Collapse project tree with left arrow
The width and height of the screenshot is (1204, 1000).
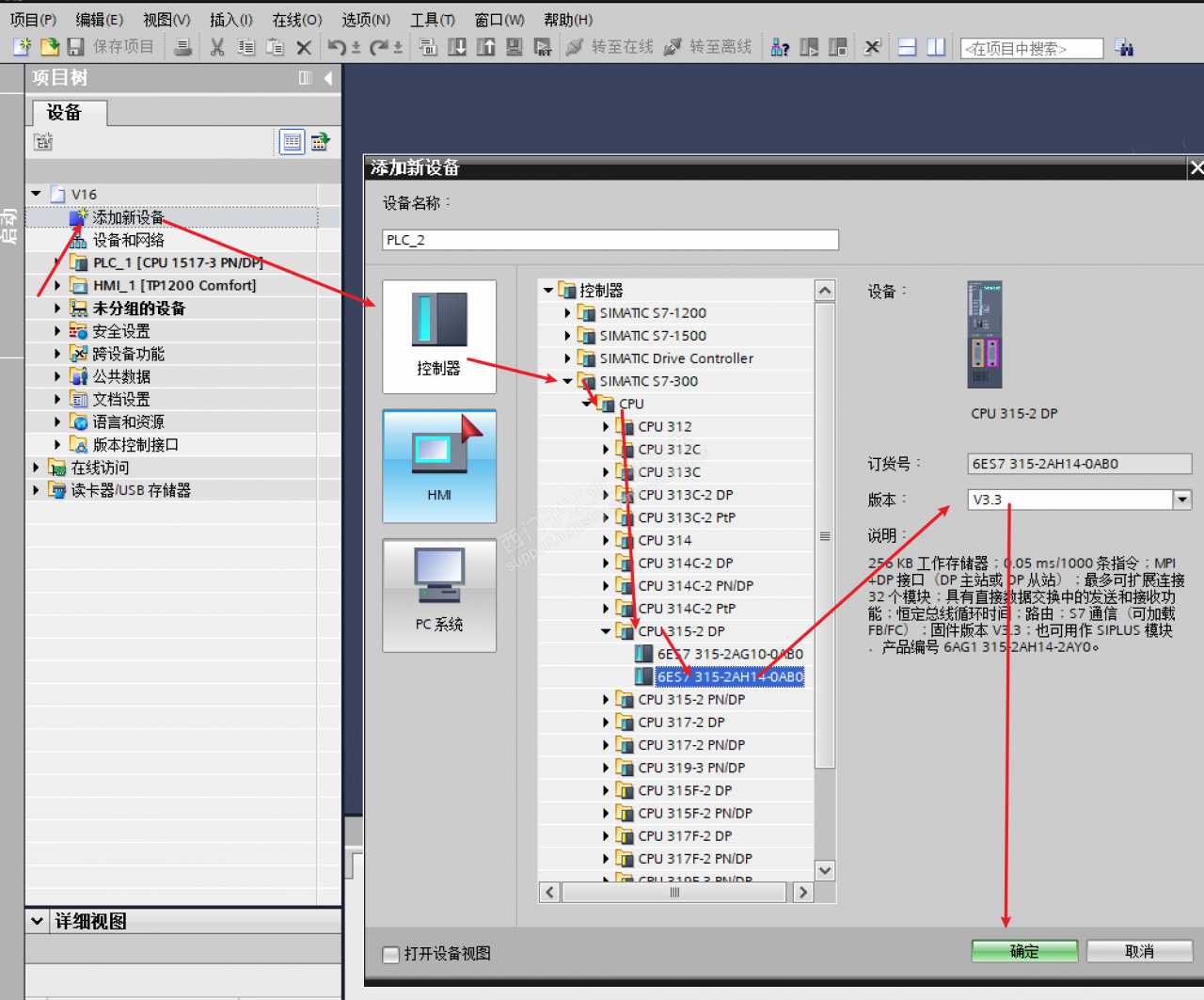point(328,78)
